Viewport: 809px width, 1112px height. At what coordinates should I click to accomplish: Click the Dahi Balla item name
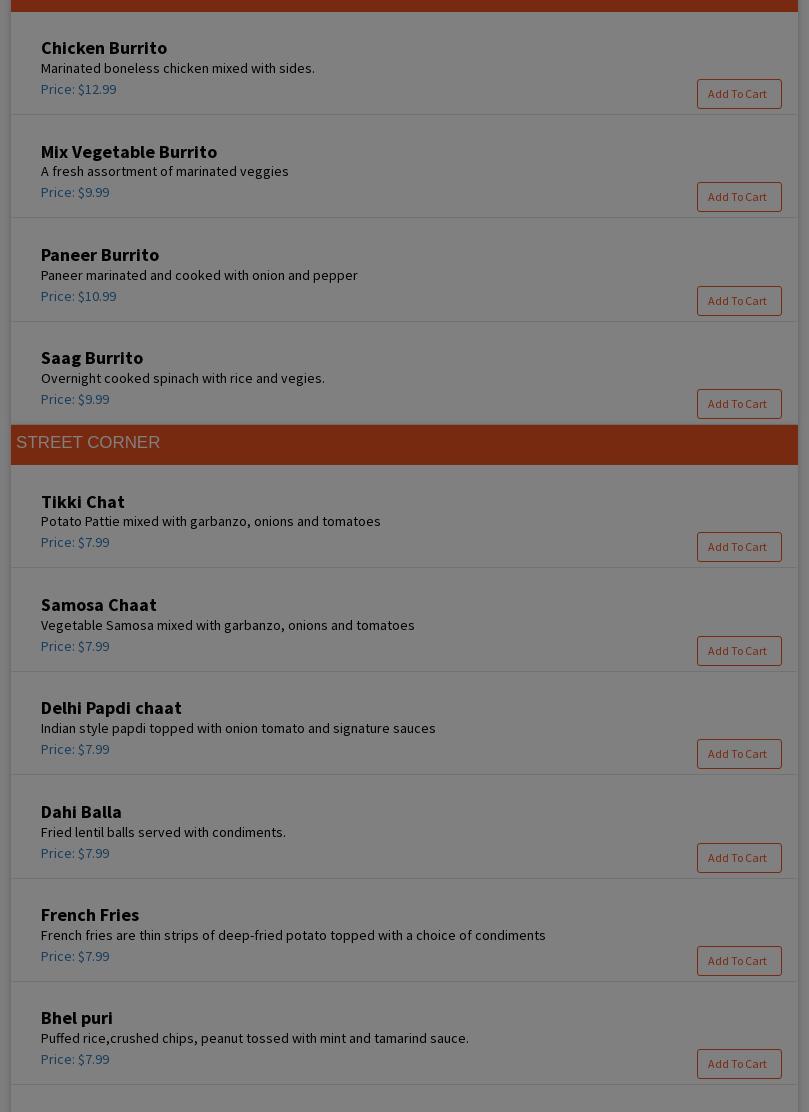tap(81, 812)
